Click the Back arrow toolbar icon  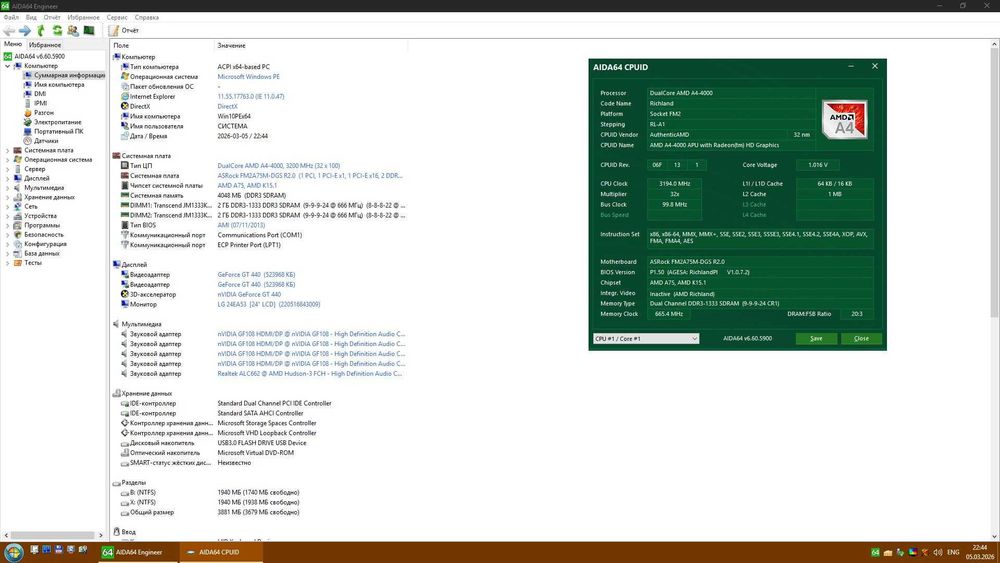9,31
